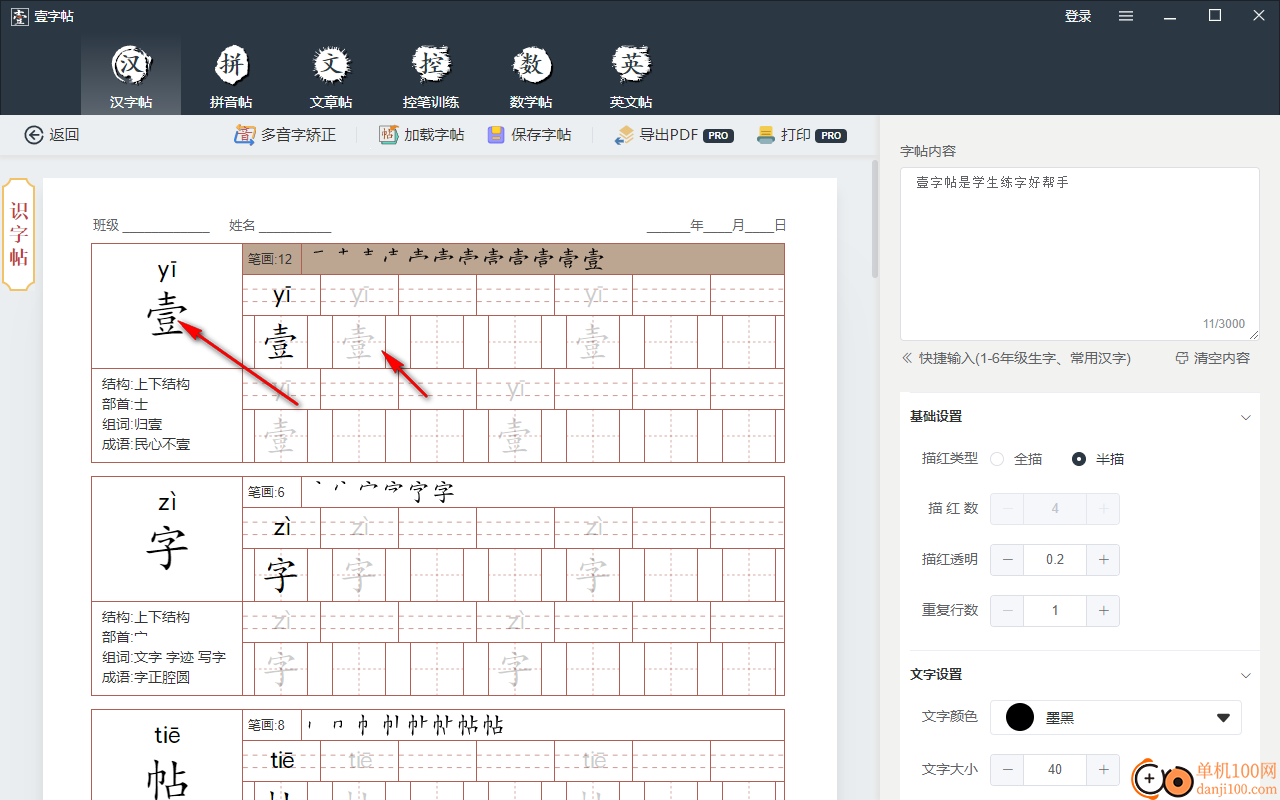Image resolution: width=1280 pixels, height=800 pixels.
Task: Click the black 墨黑 color swatch
Action: tap(1019, 717)
